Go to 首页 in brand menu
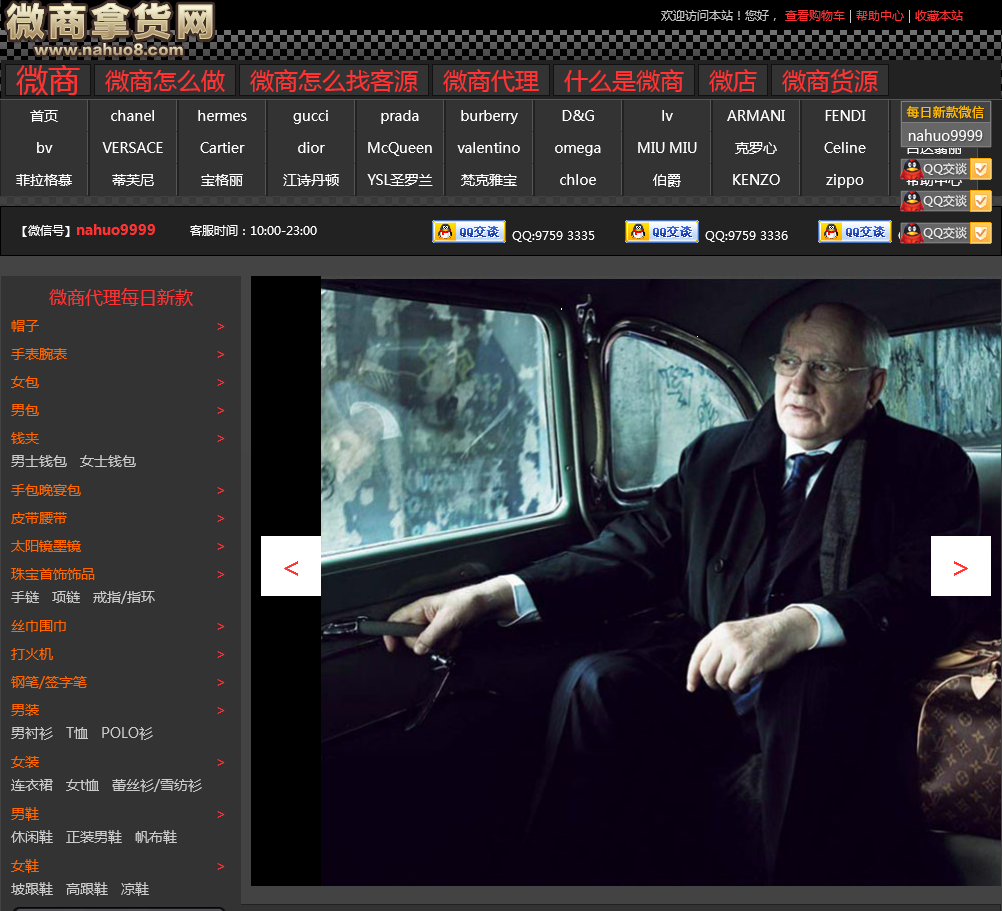 [x=44, y=116]
